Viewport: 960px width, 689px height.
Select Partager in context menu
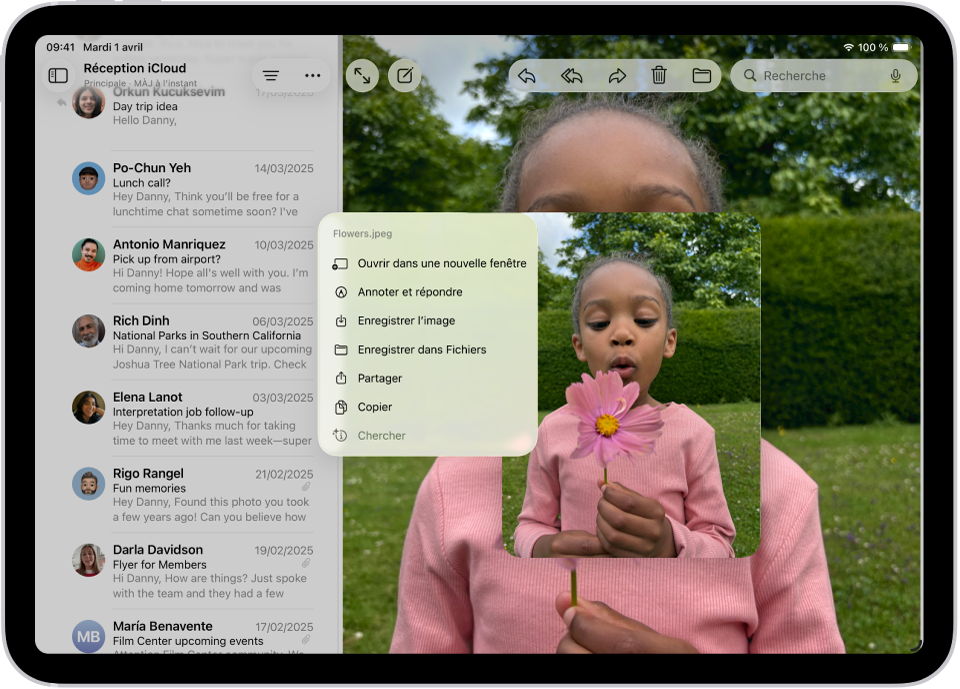(x=429, y=378)
